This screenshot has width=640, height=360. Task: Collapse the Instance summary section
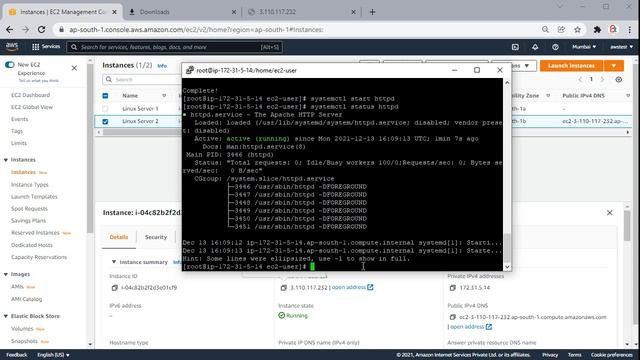pos(114,262)
